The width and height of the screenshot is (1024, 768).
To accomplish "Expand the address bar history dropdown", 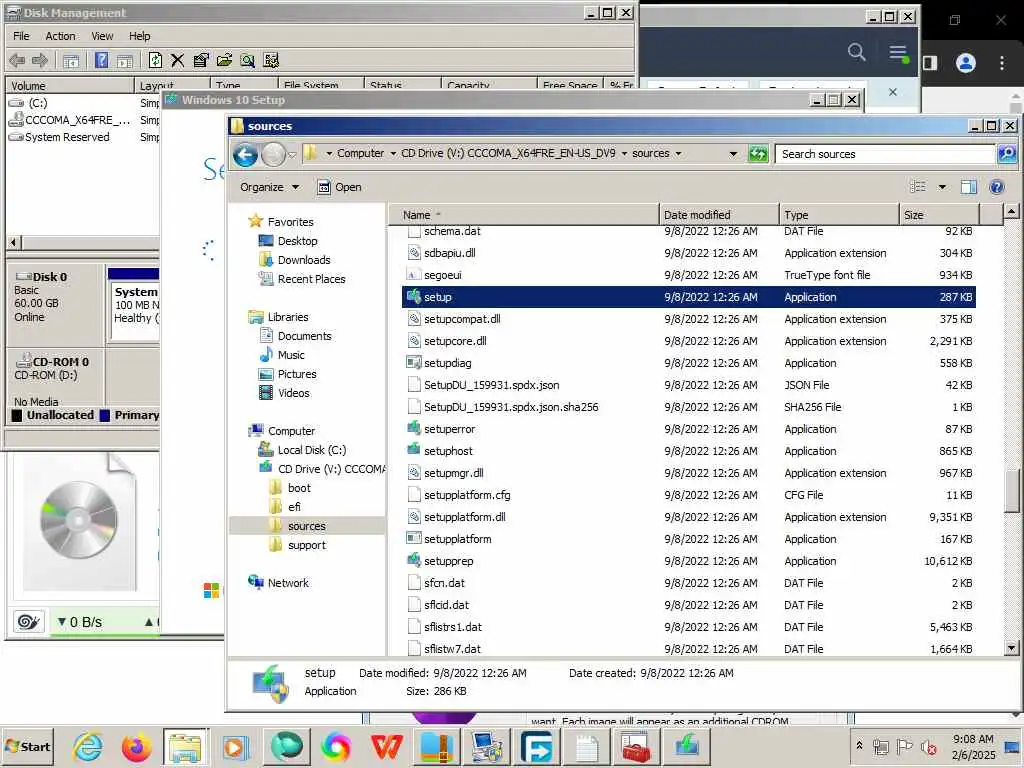I will click(x=733, y=154).
